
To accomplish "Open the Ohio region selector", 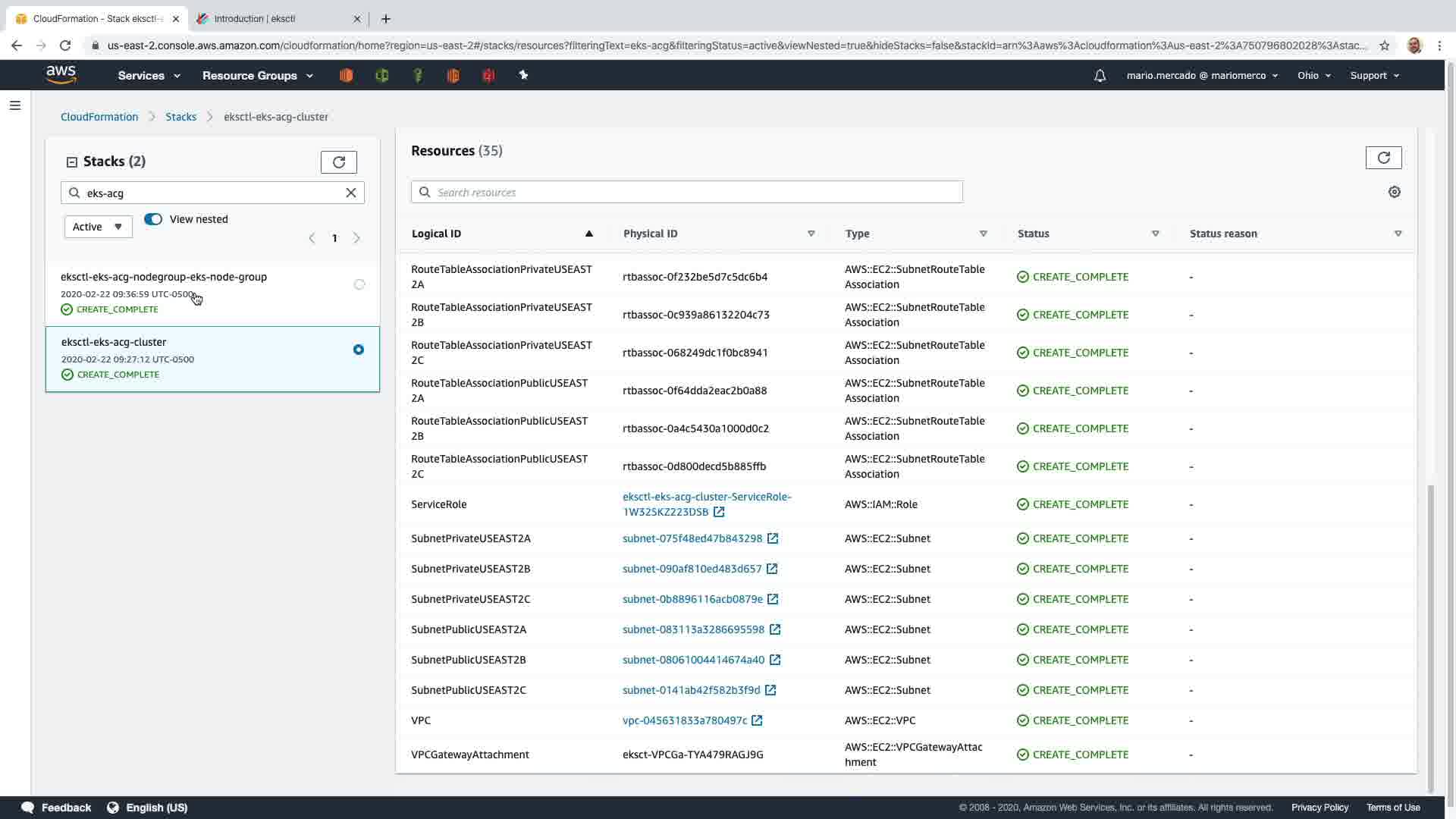I will pyautogui.click(x=1313, y=76).
